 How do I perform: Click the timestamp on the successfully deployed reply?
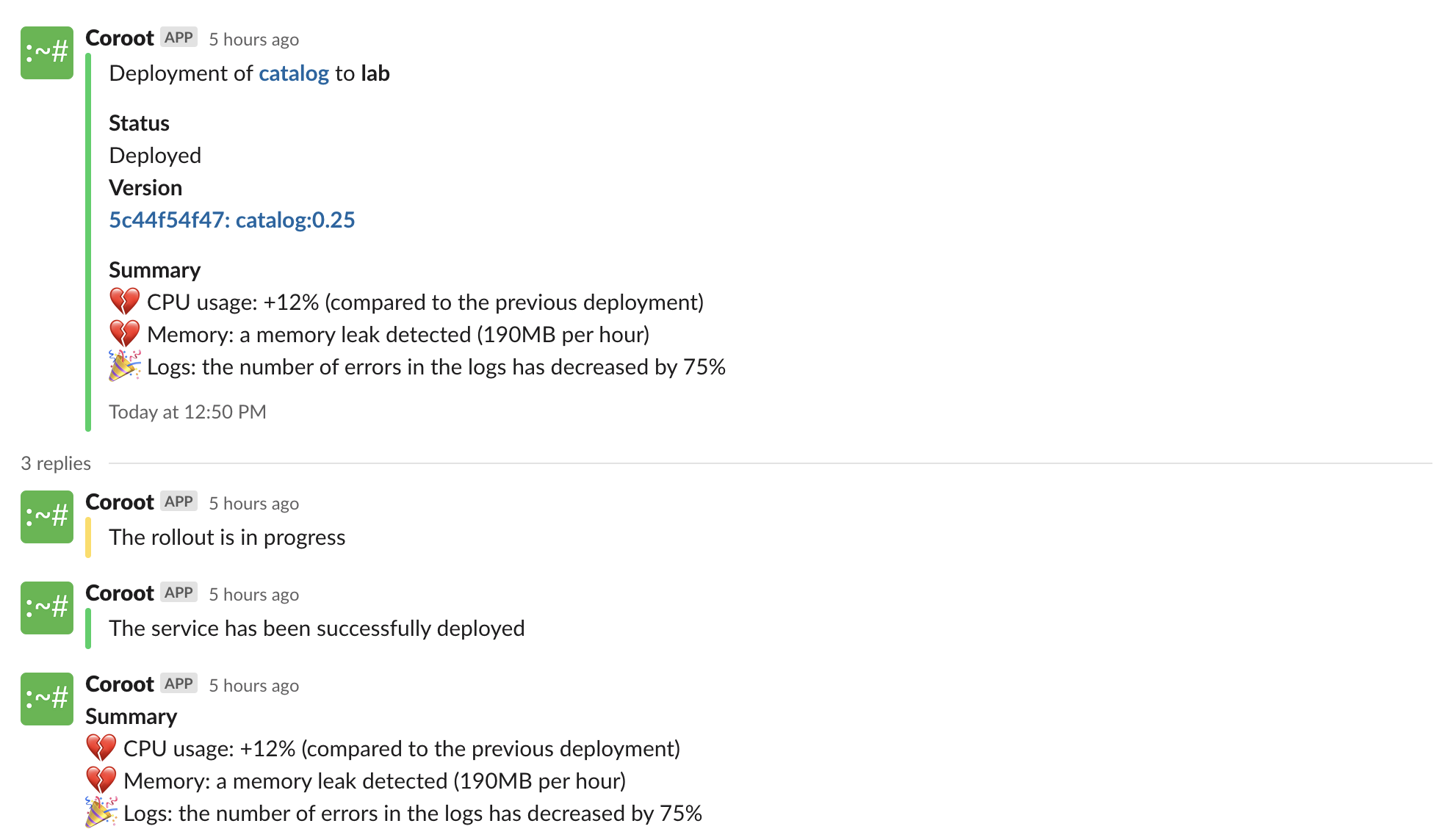253,595
